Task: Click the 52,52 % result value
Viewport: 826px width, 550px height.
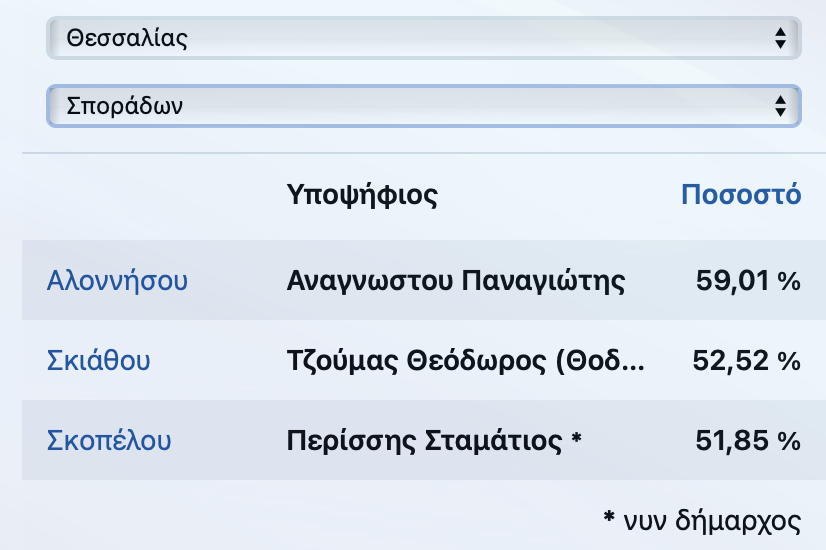Action: click(746, 361)
